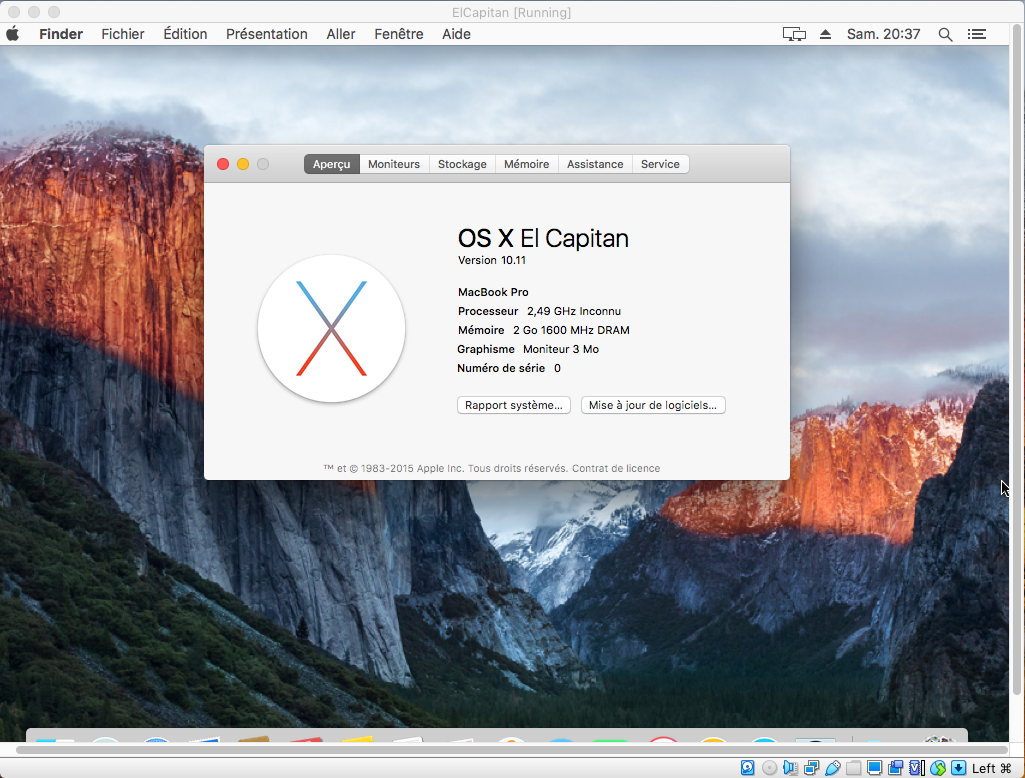Viewport: 1025px width, 778px height.
Task: Open the Présentation menu
Action: 267,34
